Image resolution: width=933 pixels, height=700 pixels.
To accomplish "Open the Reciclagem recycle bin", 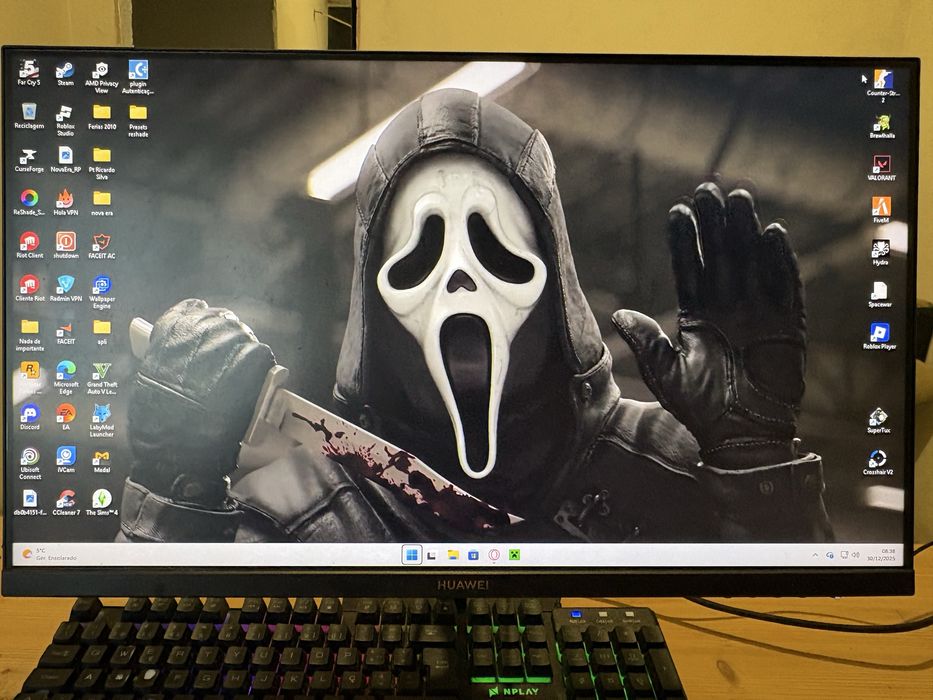I will pyautogui.click(x=29, y=116).
